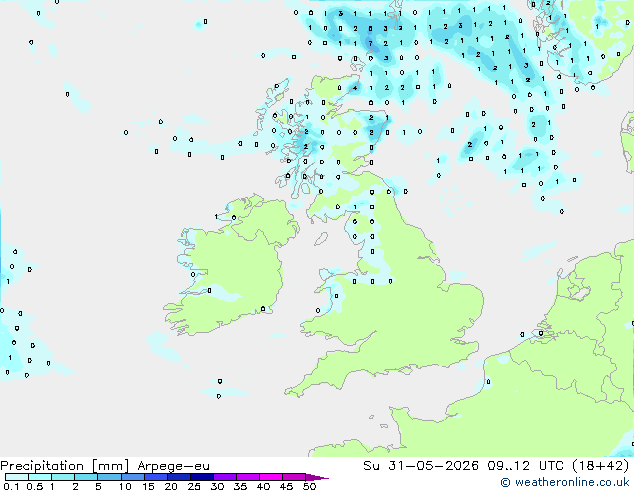Select the 2–5 mm legend swatch

[x=86, y=477]
